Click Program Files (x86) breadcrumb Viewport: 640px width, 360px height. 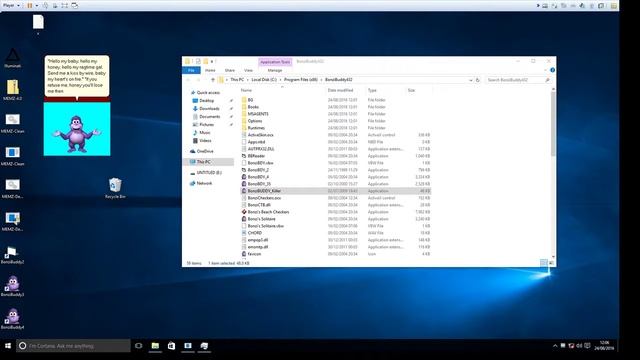pos(300,80)
